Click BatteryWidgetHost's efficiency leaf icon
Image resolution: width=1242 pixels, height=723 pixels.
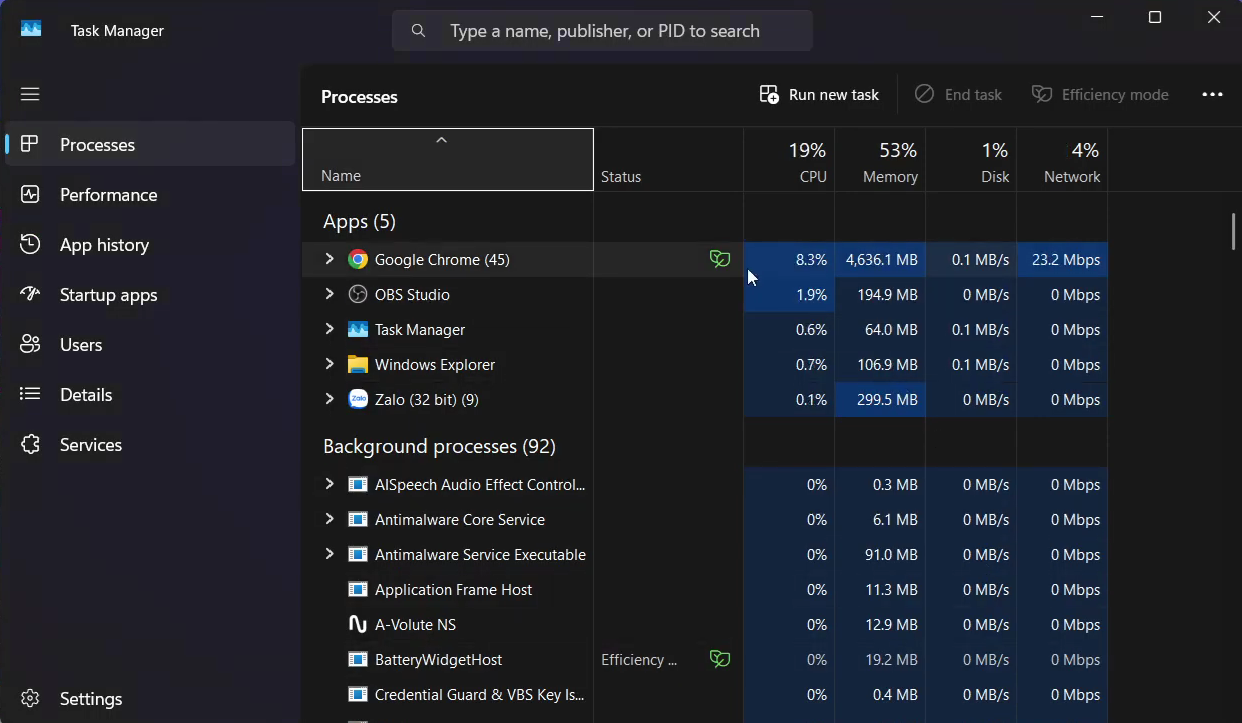click(720, 659)
